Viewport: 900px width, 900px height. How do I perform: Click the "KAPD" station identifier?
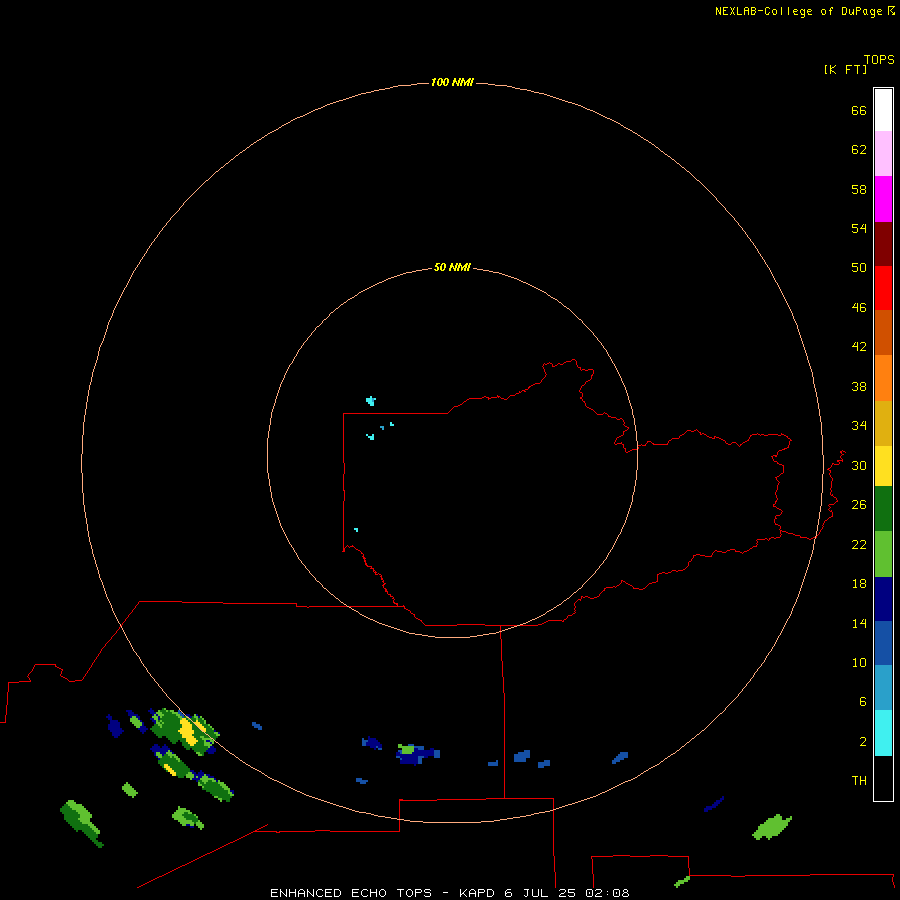[478, 893]
